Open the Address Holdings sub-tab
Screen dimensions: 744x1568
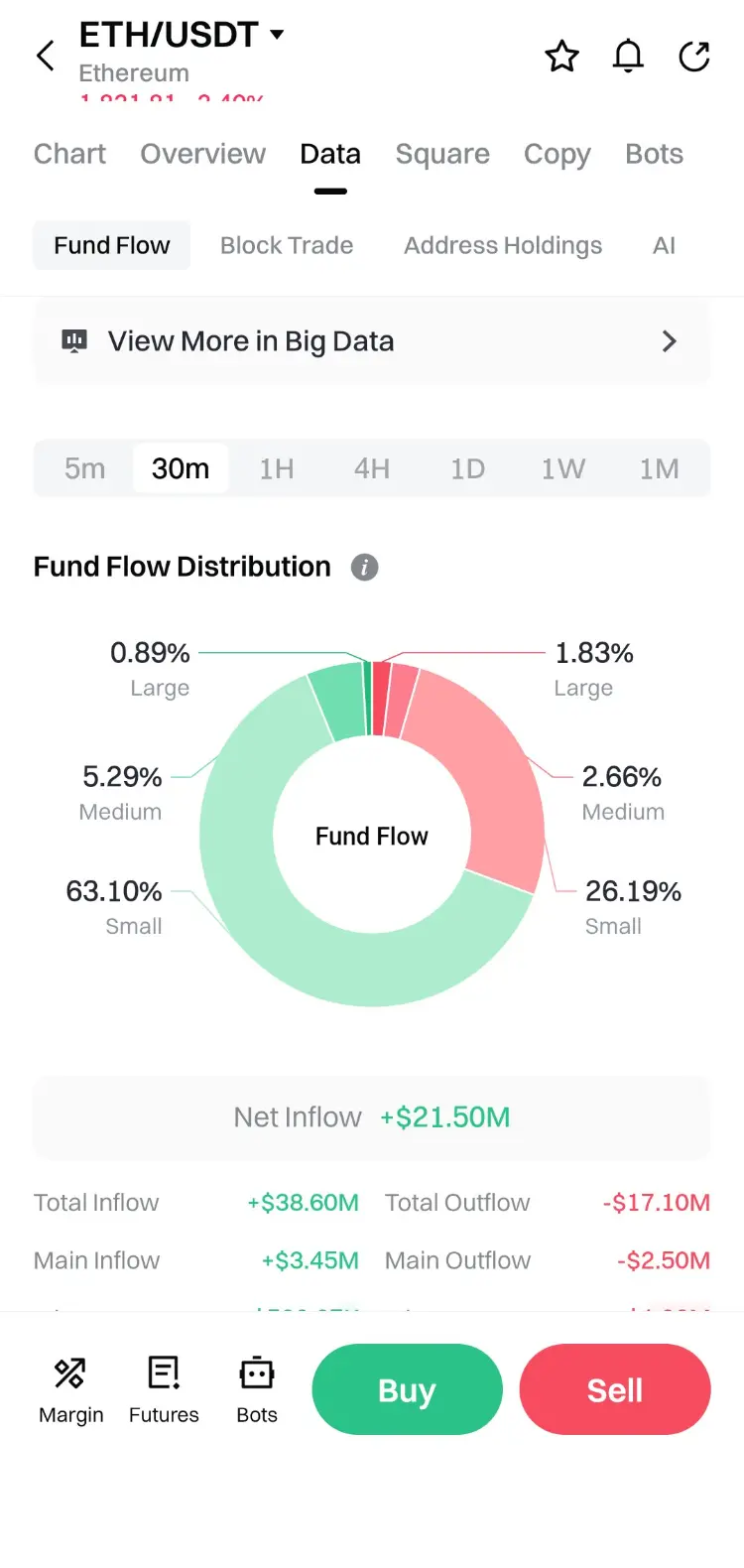(x=503, y=245)
